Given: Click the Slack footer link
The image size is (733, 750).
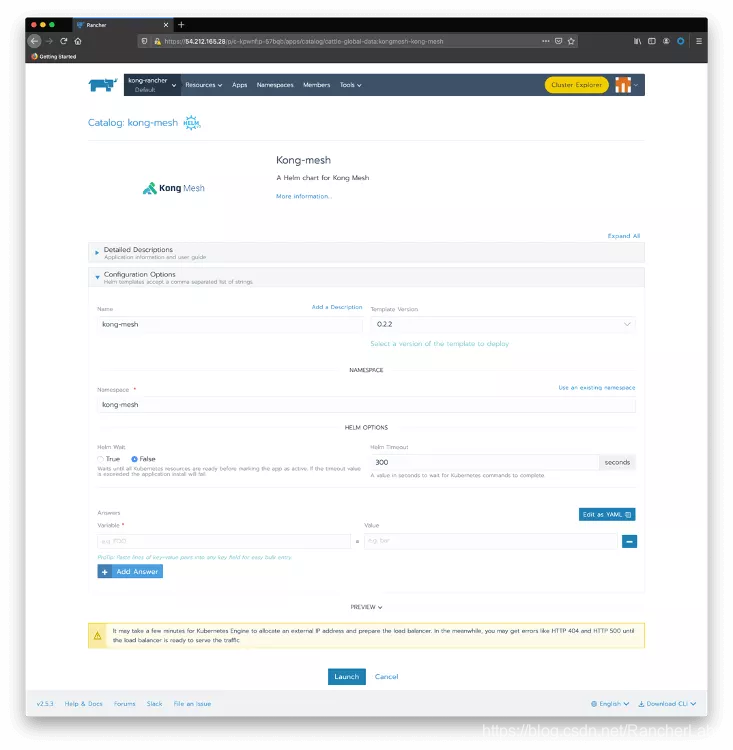Looking at the screenshot, I should pos(155,704).
